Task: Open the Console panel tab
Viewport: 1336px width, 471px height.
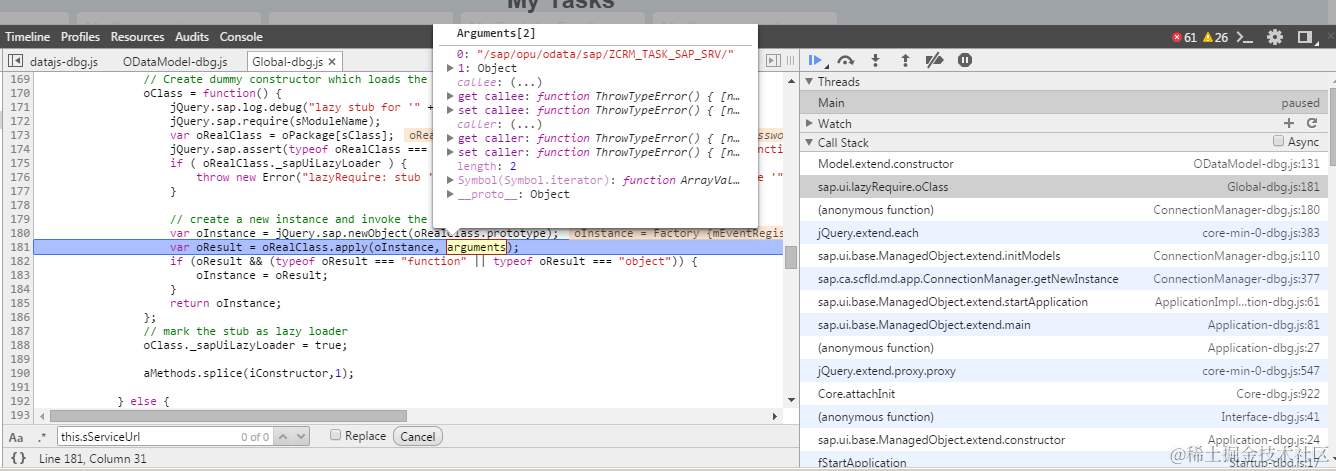Action: [x=241, y=37]
